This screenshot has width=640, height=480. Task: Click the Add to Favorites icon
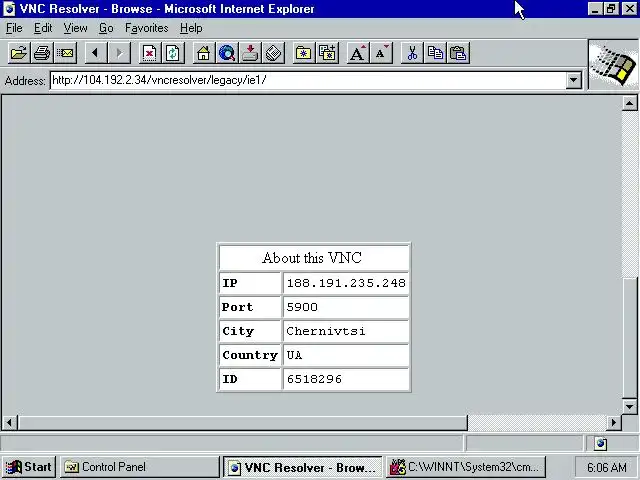point(327,53)
